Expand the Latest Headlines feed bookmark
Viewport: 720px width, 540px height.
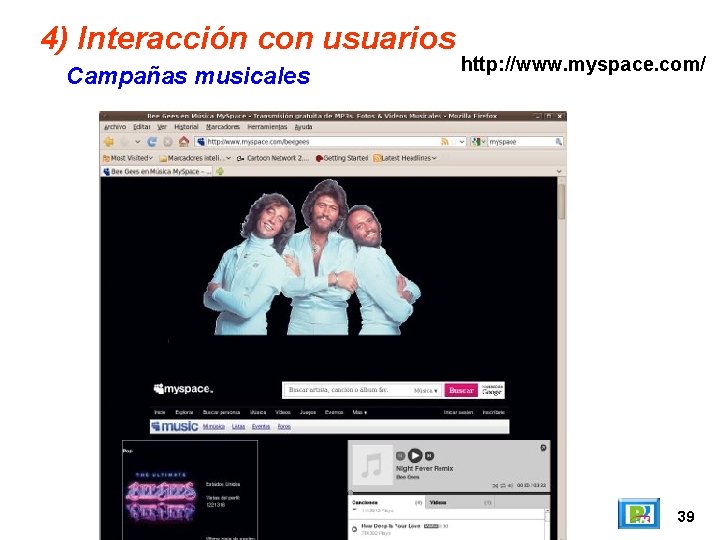tap(405, 158)
